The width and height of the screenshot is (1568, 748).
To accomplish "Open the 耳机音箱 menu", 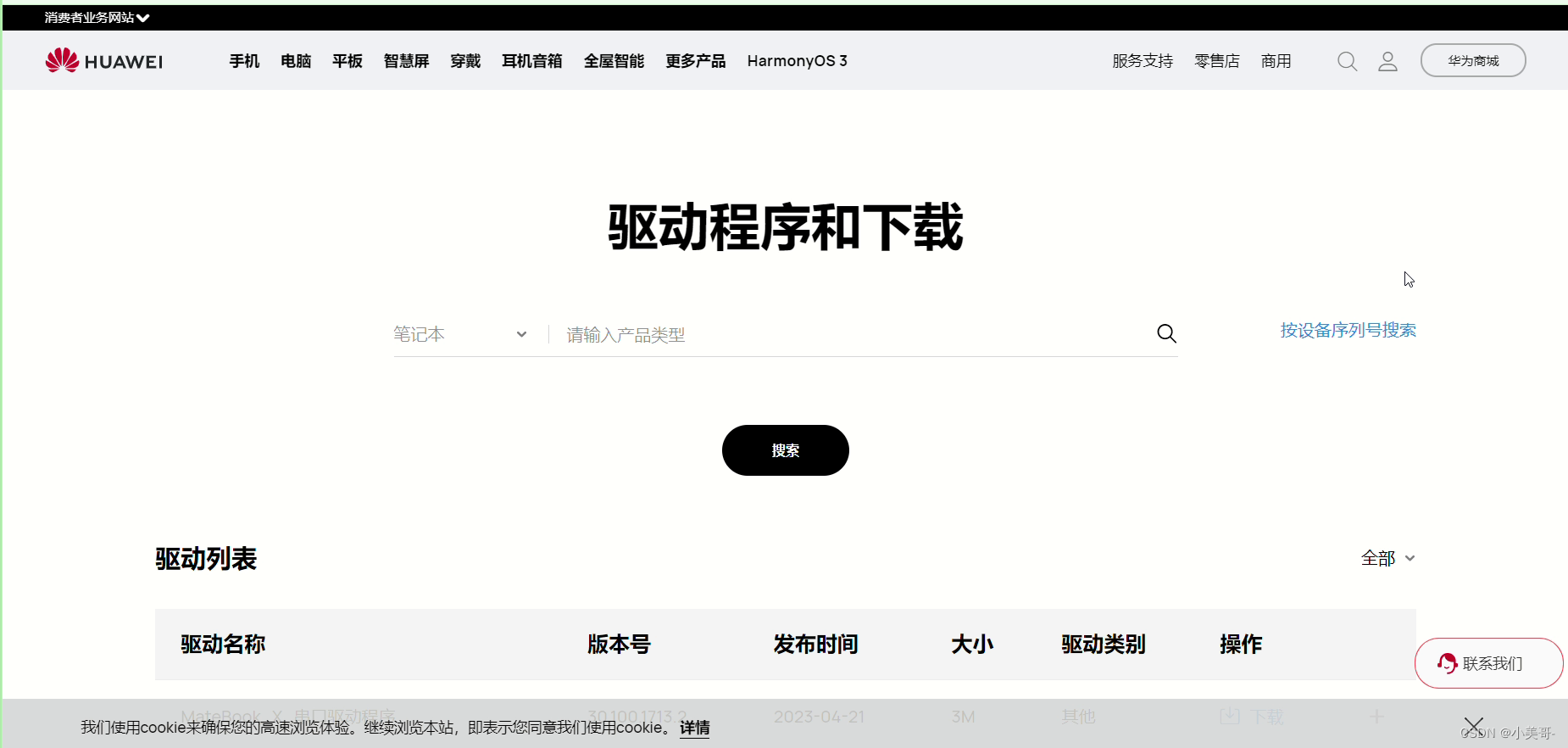I will [532, 61].
